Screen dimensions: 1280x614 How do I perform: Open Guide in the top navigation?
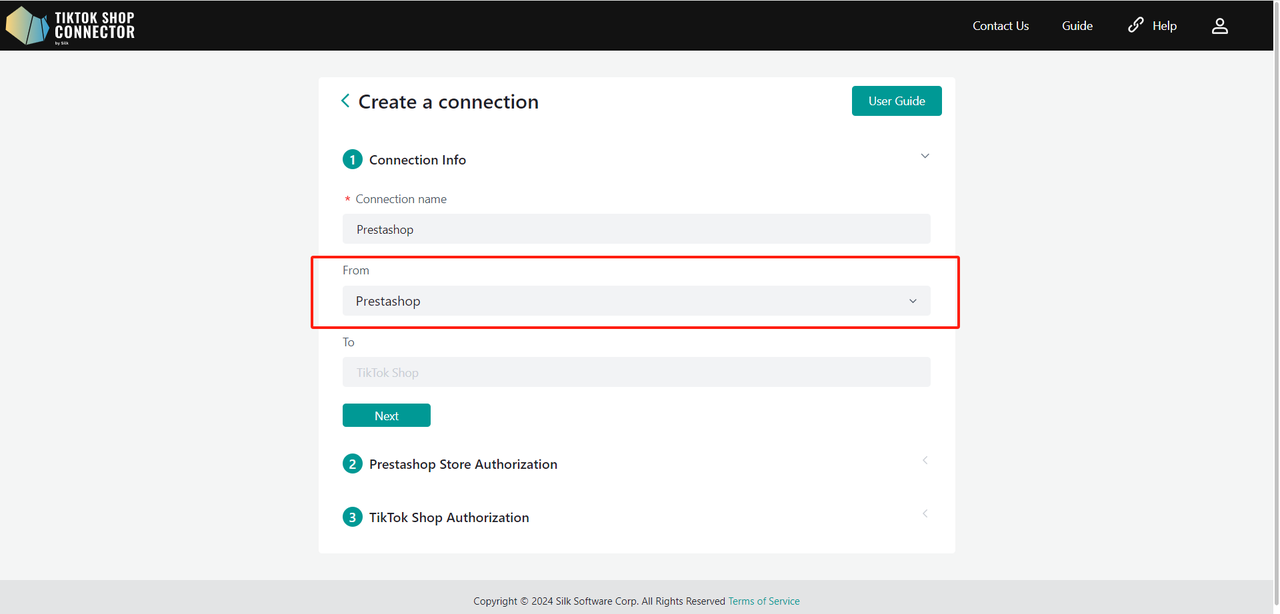[1077, 26]
